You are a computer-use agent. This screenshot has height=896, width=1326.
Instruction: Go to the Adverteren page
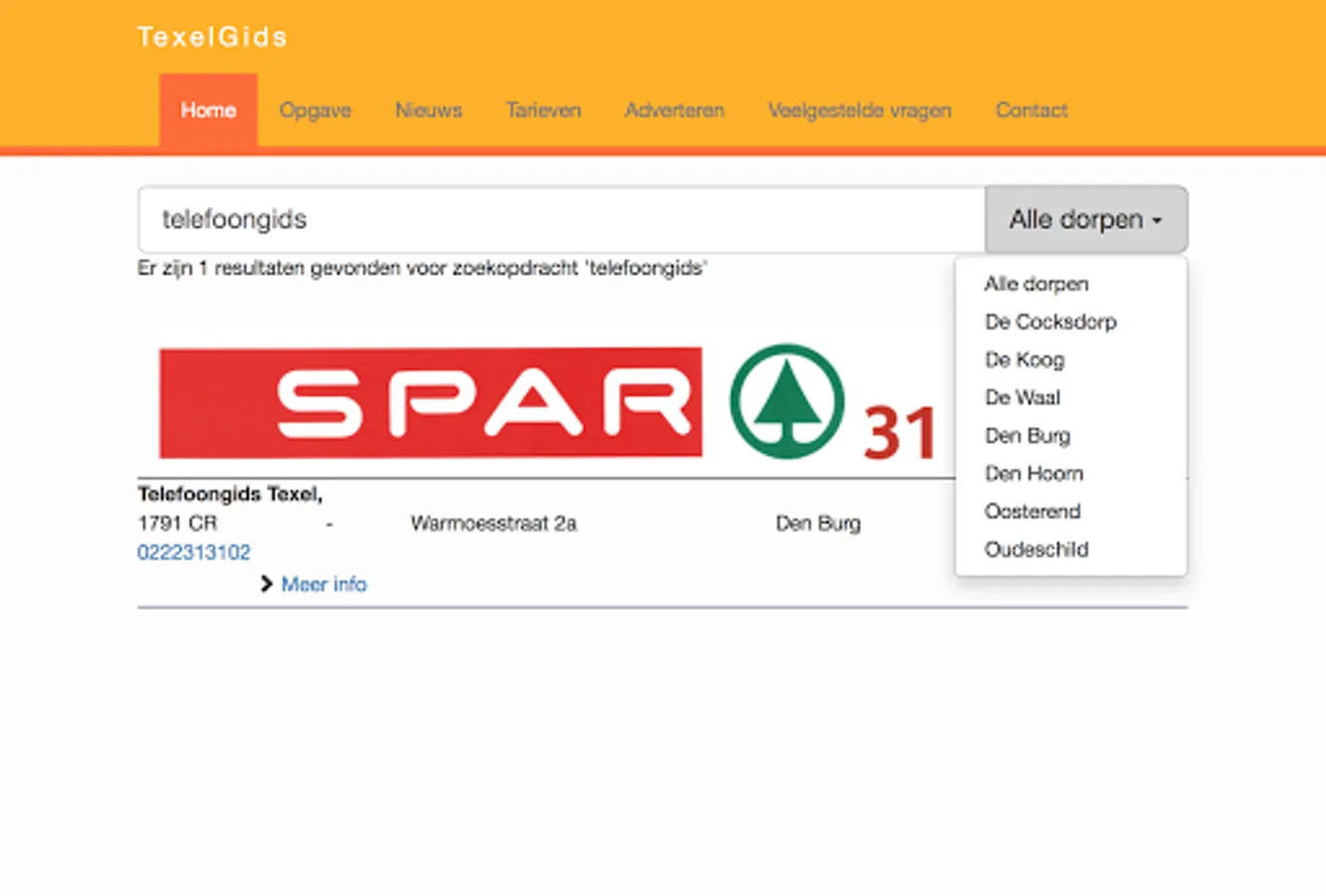coord(674,111)
